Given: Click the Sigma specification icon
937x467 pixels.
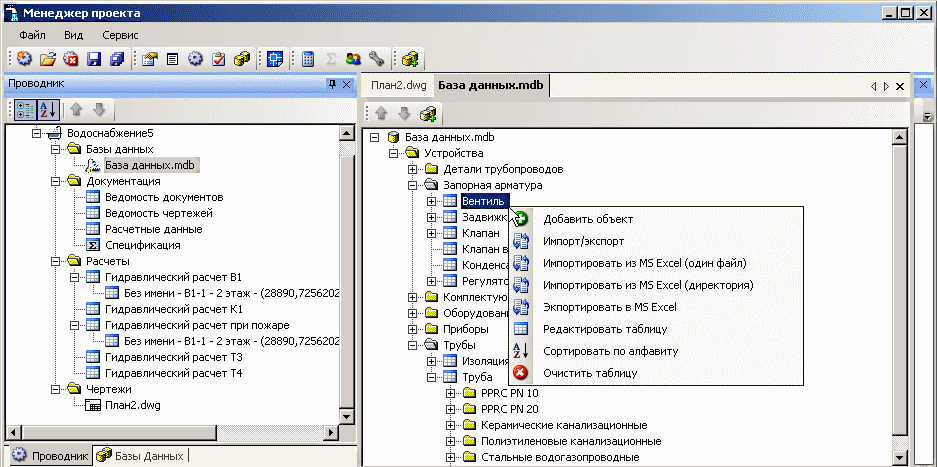Looking at the screenshot, I should coord(330,59).
